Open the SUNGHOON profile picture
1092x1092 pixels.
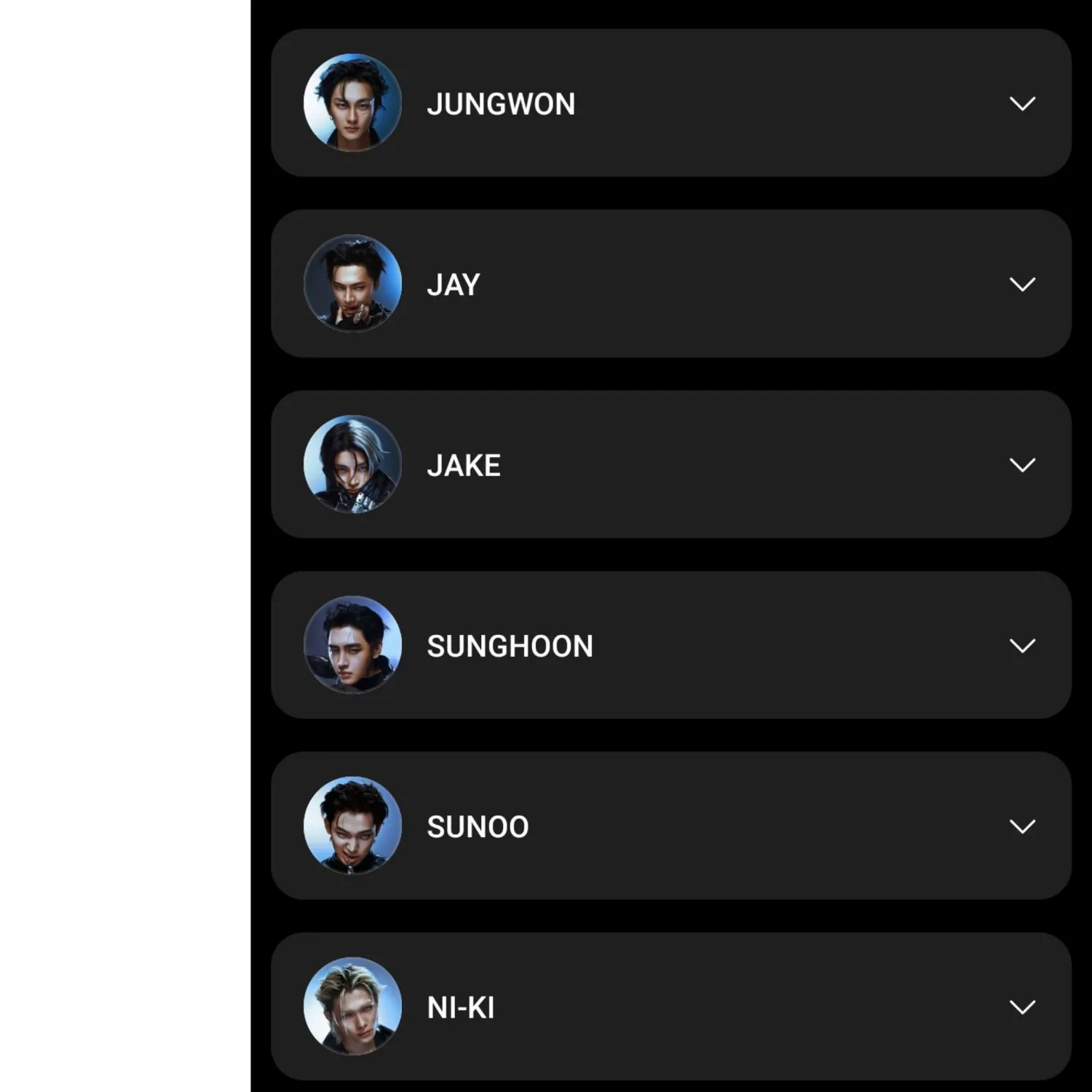(x=352, y=645)
